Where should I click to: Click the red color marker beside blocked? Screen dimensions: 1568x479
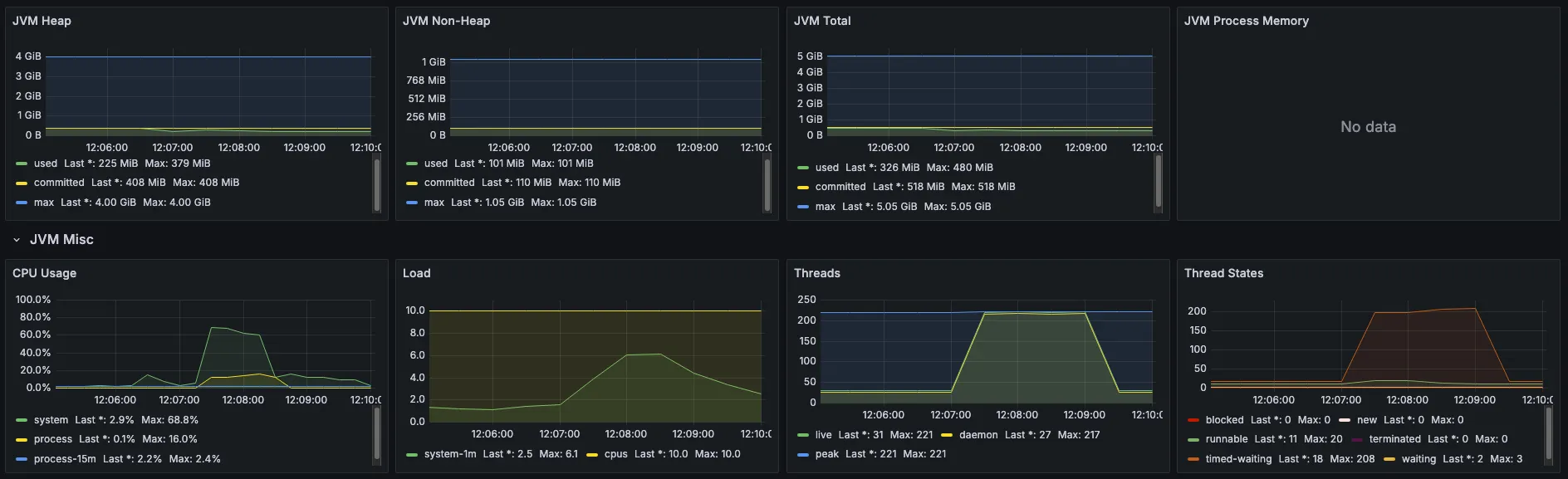click(x=1193, y=420)
